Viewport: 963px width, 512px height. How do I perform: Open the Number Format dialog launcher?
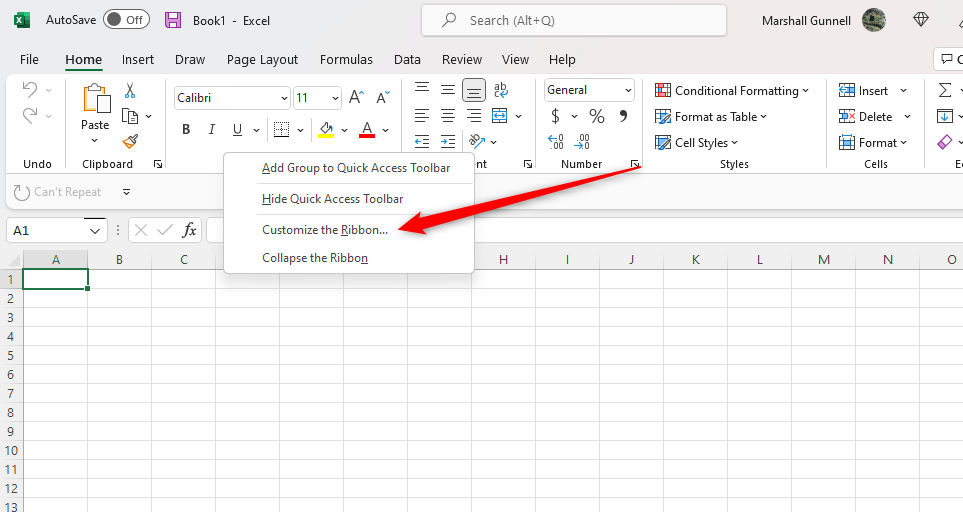(634, 164)
